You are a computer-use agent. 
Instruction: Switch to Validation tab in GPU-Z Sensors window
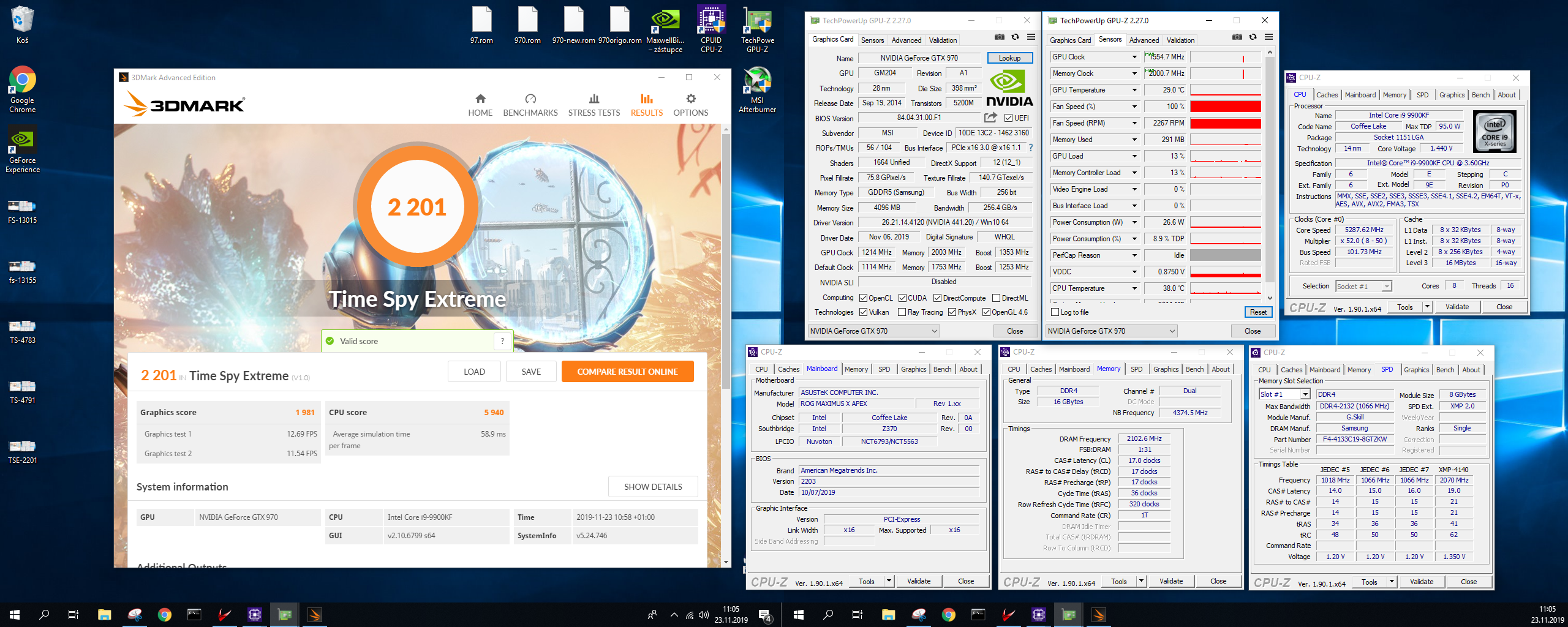point(1180,40)
